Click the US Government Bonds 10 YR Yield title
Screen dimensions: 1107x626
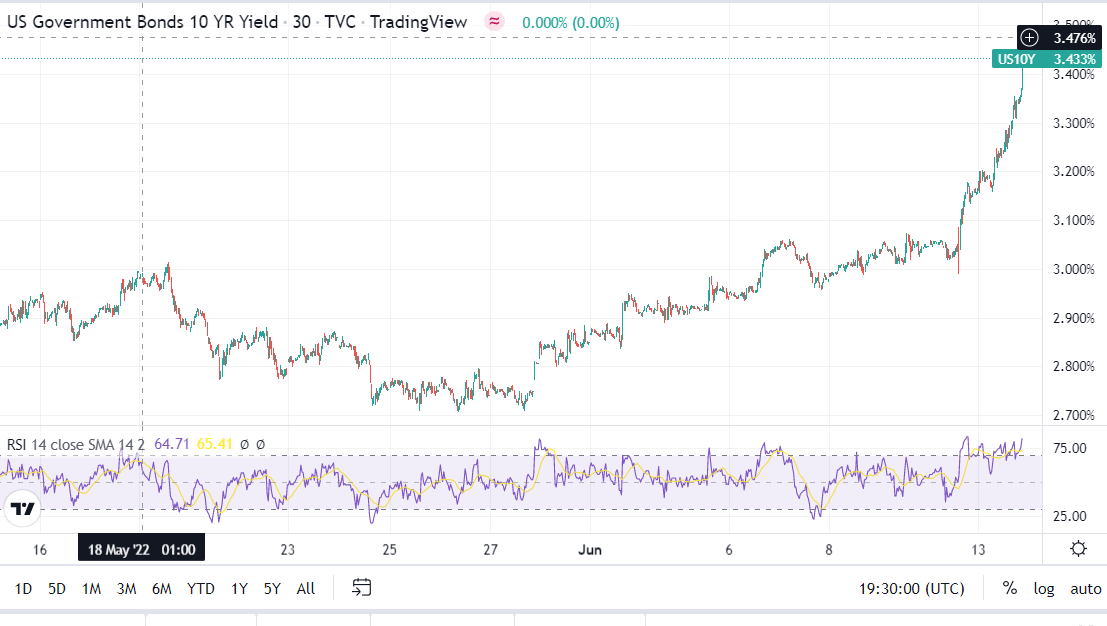[x=141, y=22]
